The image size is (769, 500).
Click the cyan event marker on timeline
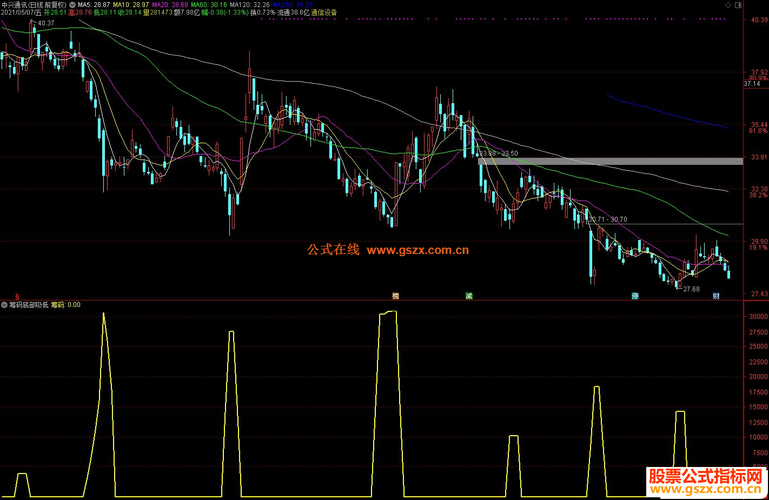tap(635, 296)
